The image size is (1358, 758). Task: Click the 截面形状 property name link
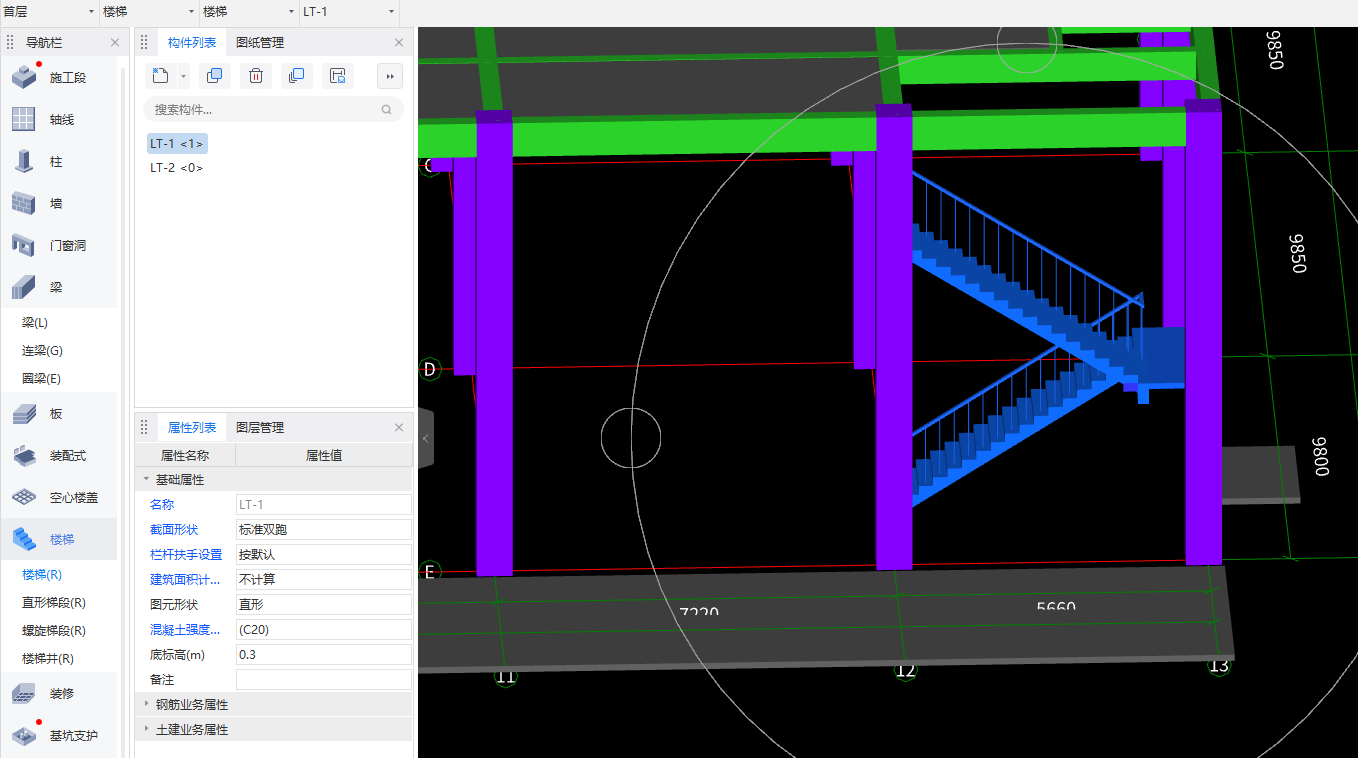pyautogui.click(x=174, y=530)
